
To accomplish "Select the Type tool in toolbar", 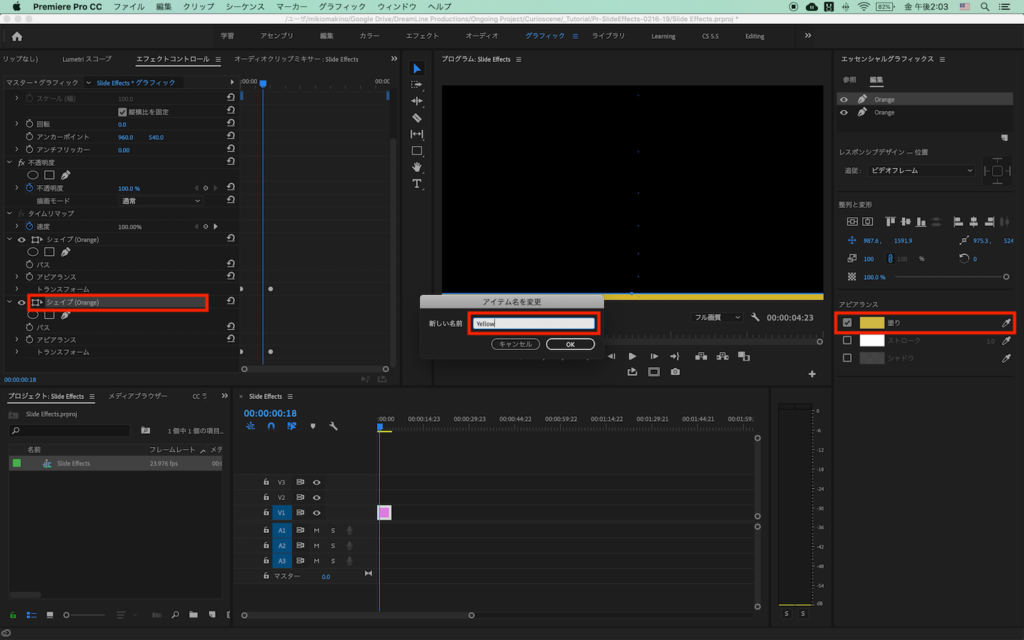I will [417, 183].
